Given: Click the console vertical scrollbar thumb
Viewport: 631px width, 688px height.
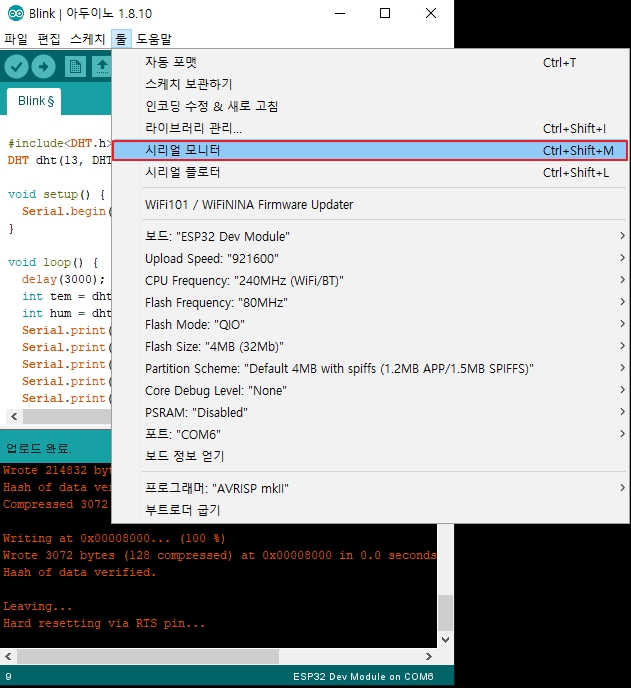Looking at the screenshot, I should pyautogui.click(x=445, y=613).
